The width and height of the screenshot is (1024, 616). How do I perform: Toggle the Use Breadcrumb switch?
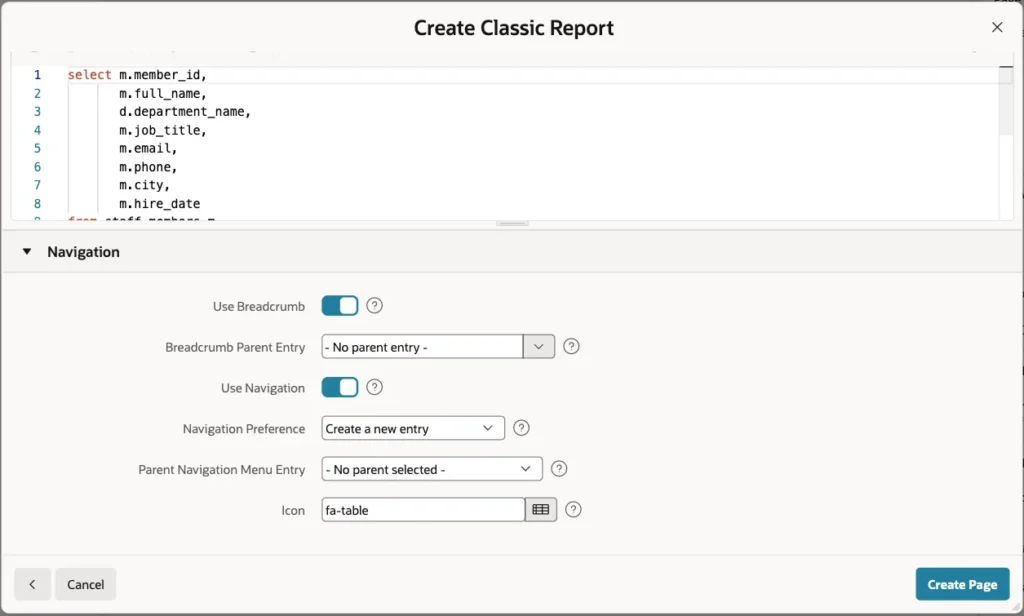coord(340,306)
